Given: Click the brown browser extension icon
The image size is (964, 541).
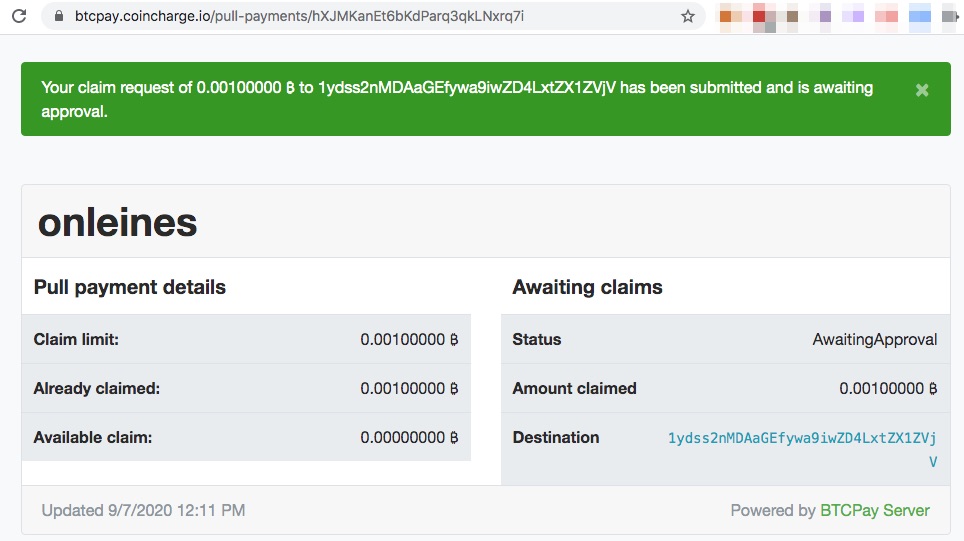Looking at the screenshot, I should [x=792, y=17].
